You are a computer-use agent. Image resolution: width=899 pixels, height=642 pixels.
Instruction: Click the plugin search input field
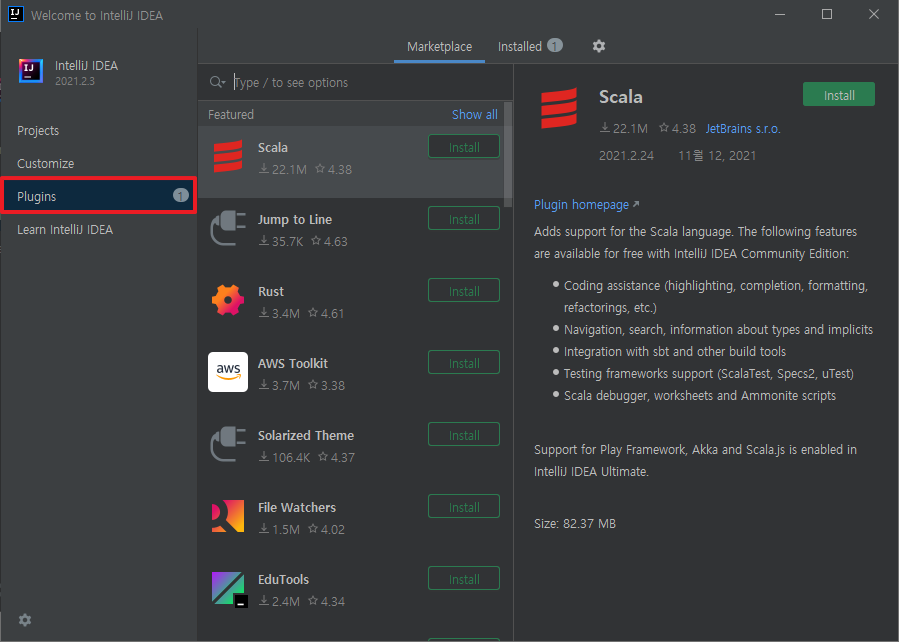[x=367, y=83]
